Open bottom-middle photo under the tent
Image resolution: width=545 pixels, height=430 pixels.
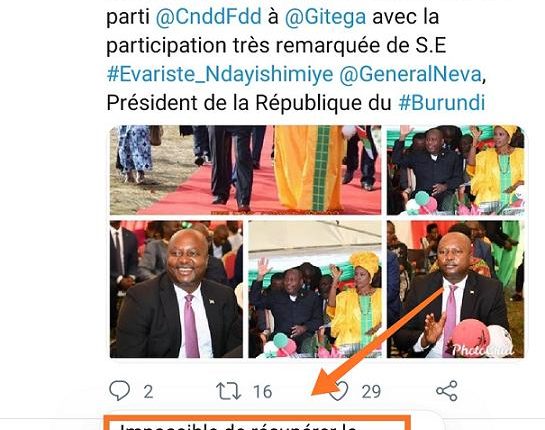[x=315, y=289]
